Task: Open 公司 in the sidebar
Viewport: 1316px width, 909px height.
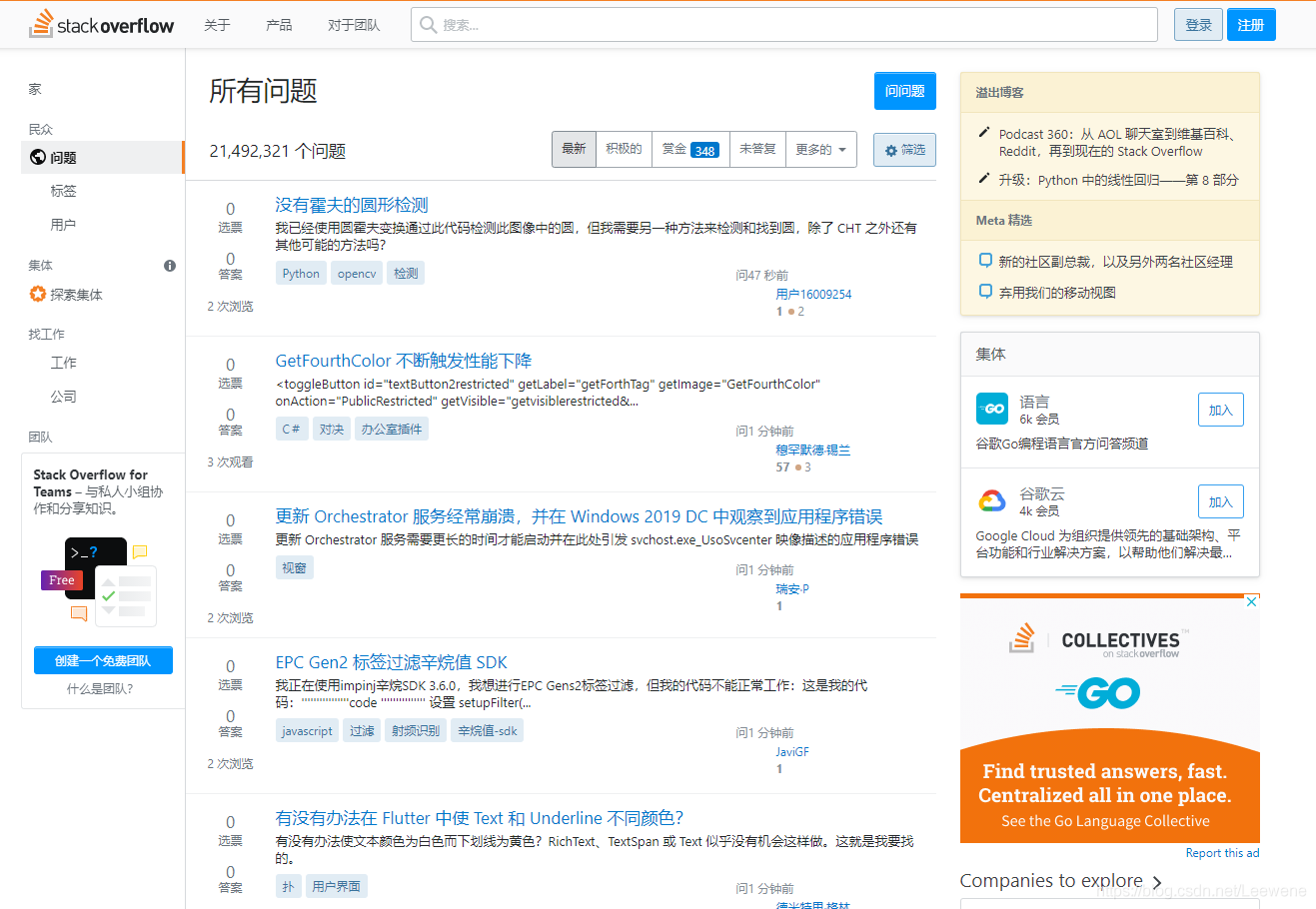Action: tap(63, 397)
